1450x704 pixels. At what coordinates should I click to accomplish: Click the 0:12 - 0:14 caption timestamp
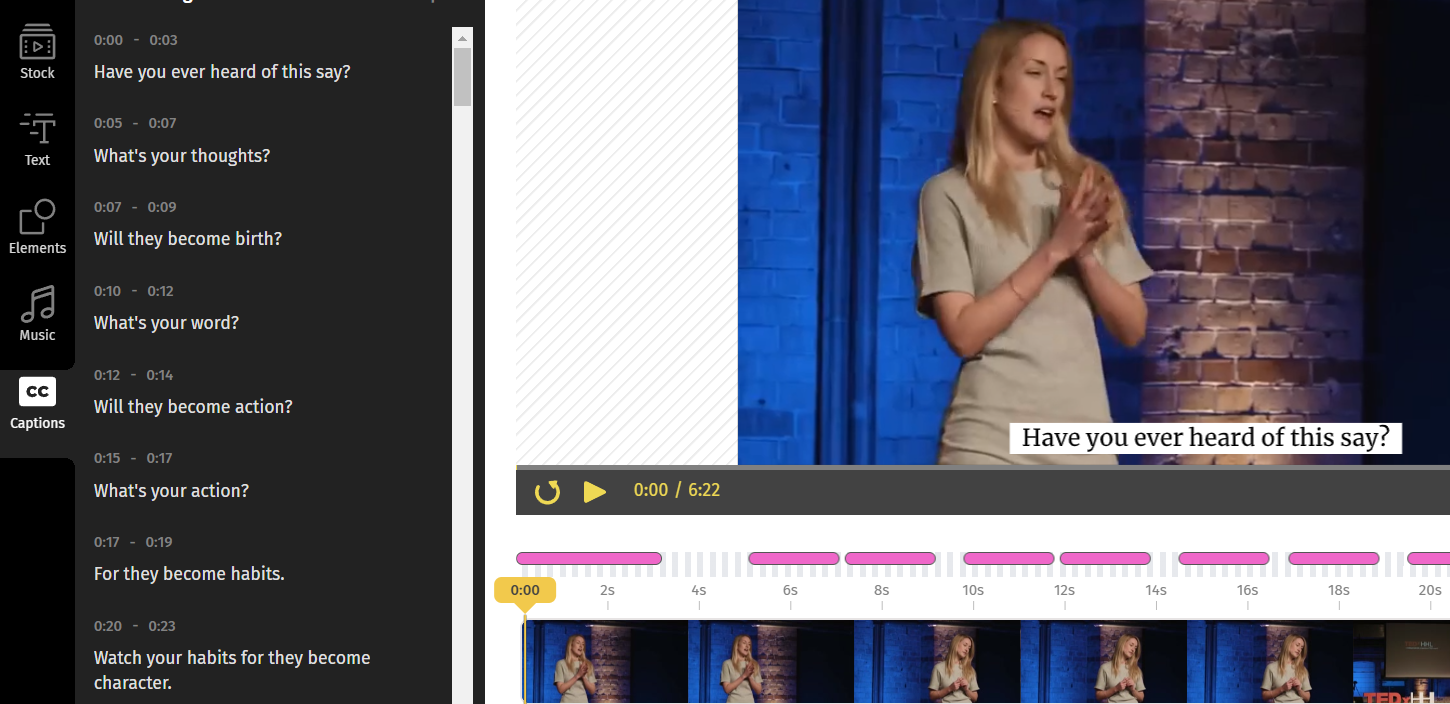[x=134, y=375]
